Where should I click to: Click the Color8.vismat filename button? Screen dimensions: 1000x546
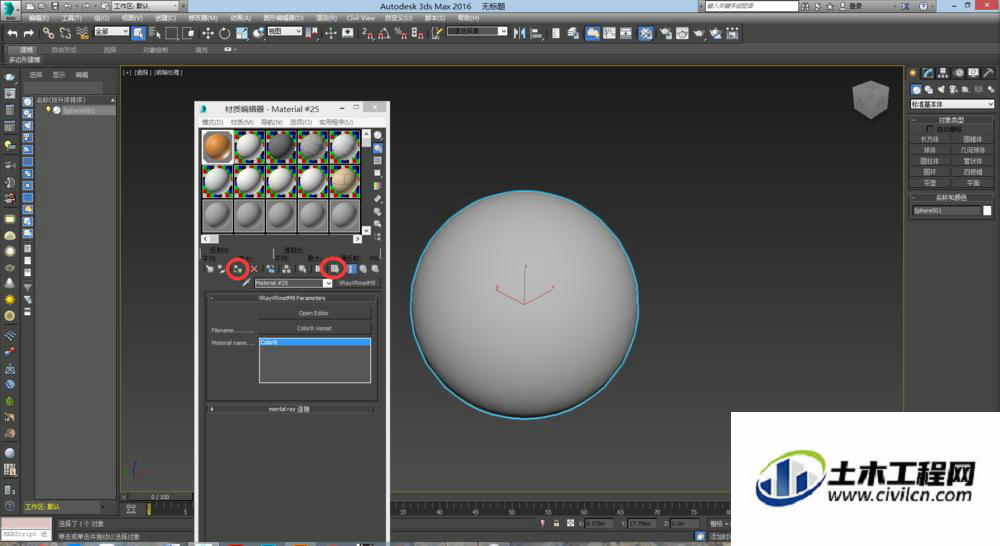[x=314, y=328]
